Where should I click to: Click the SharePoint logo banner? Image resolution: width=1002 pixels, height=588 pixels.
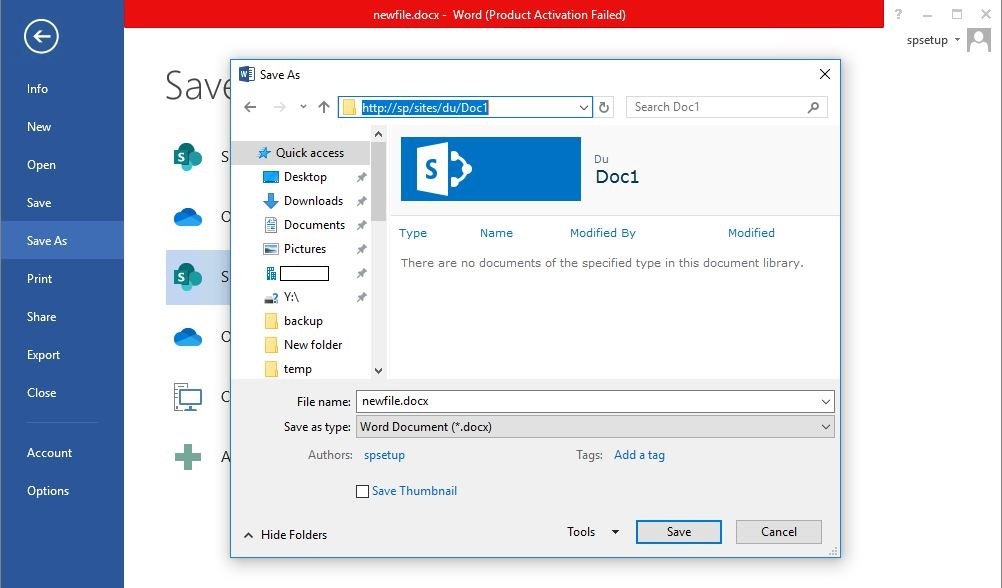491,169
